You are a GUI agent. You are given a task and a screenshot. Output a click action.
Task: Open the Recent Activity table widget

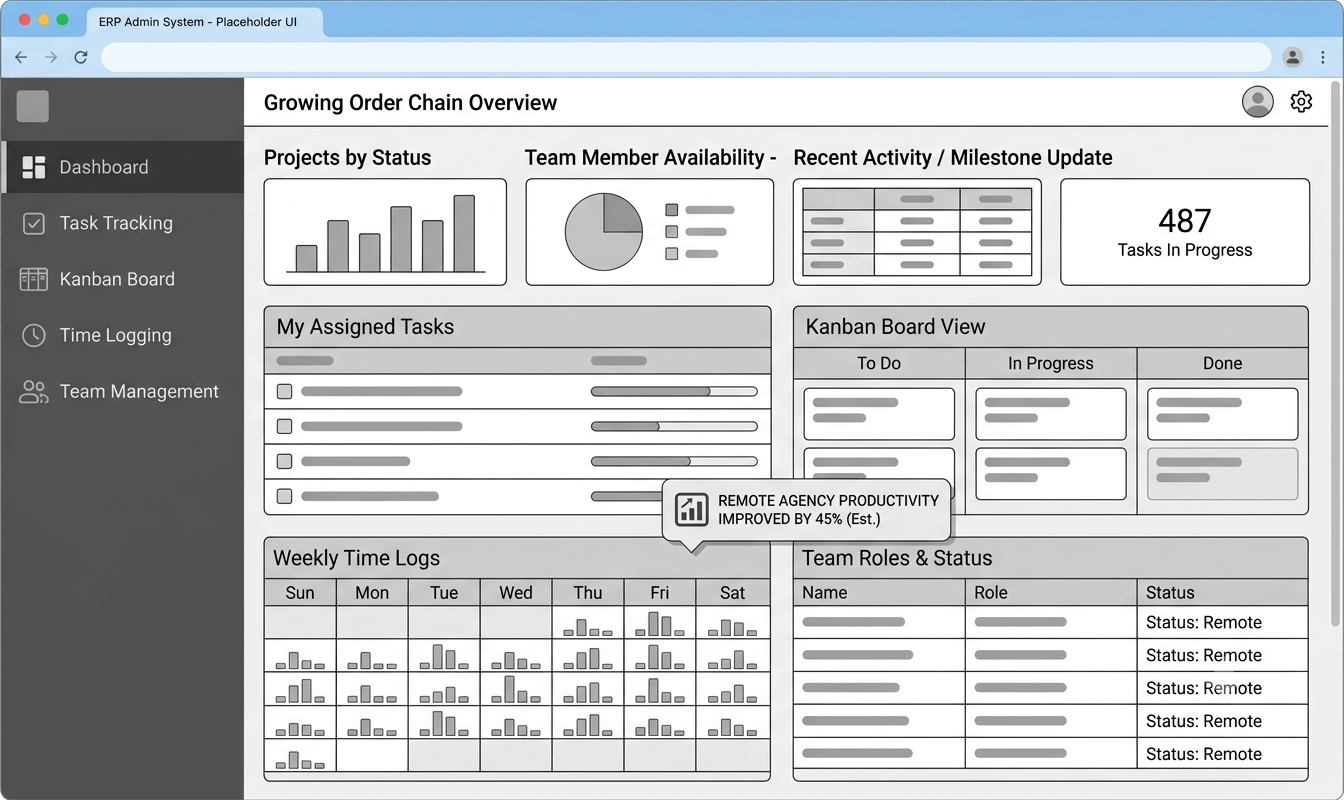(917, 232)
